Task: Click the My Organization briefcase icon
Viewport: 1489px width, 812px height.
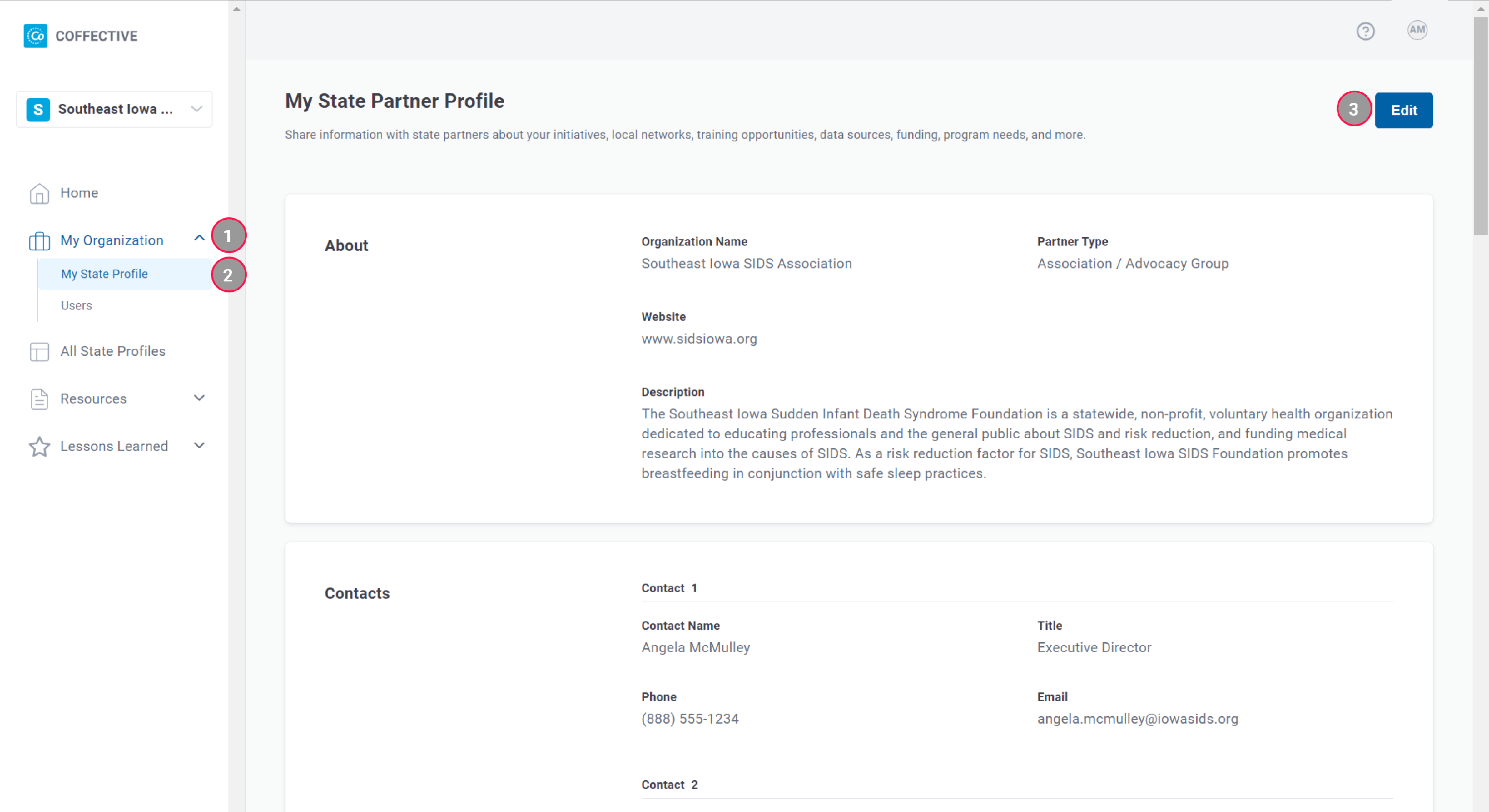Action: tap(39, 240)
